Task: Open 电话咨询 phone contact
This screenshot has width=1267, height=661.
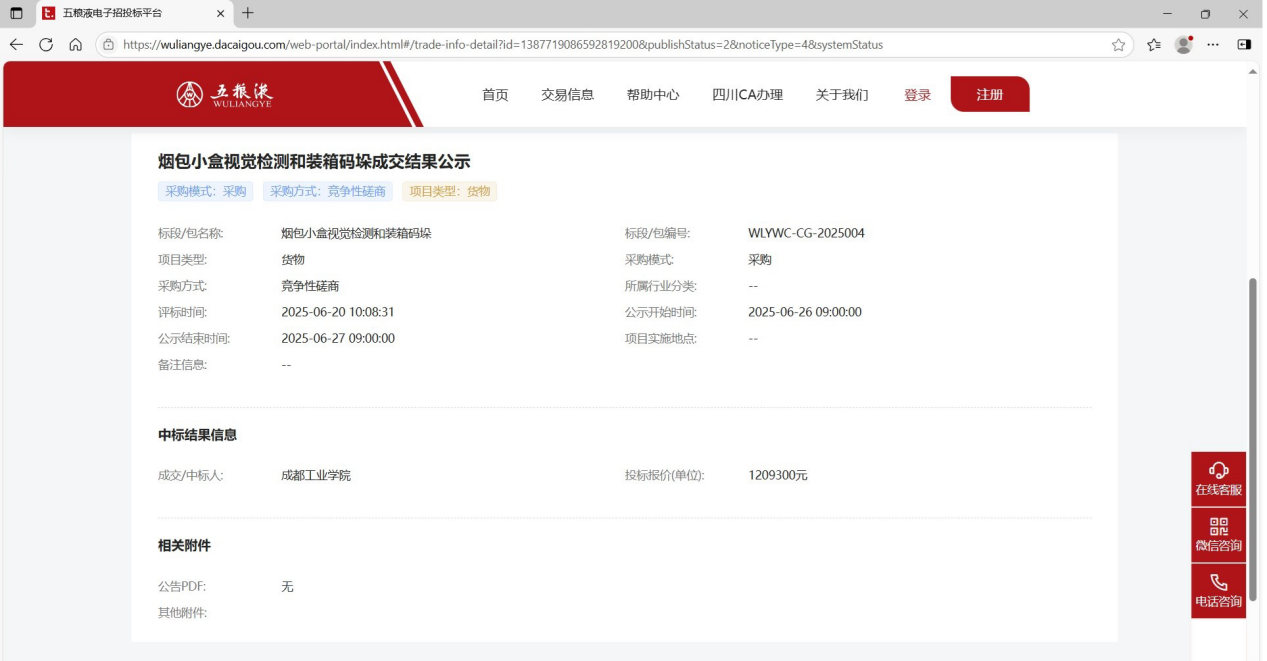Action: [x=1218, y=591]
